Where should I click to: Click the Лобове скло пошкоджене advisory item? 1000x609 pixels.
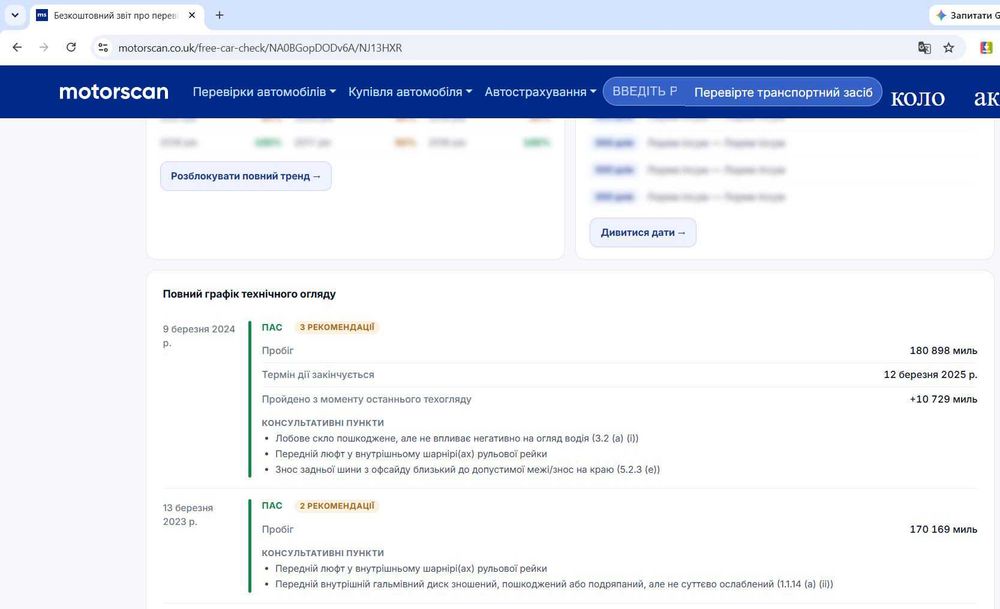[x=457, y=438]
